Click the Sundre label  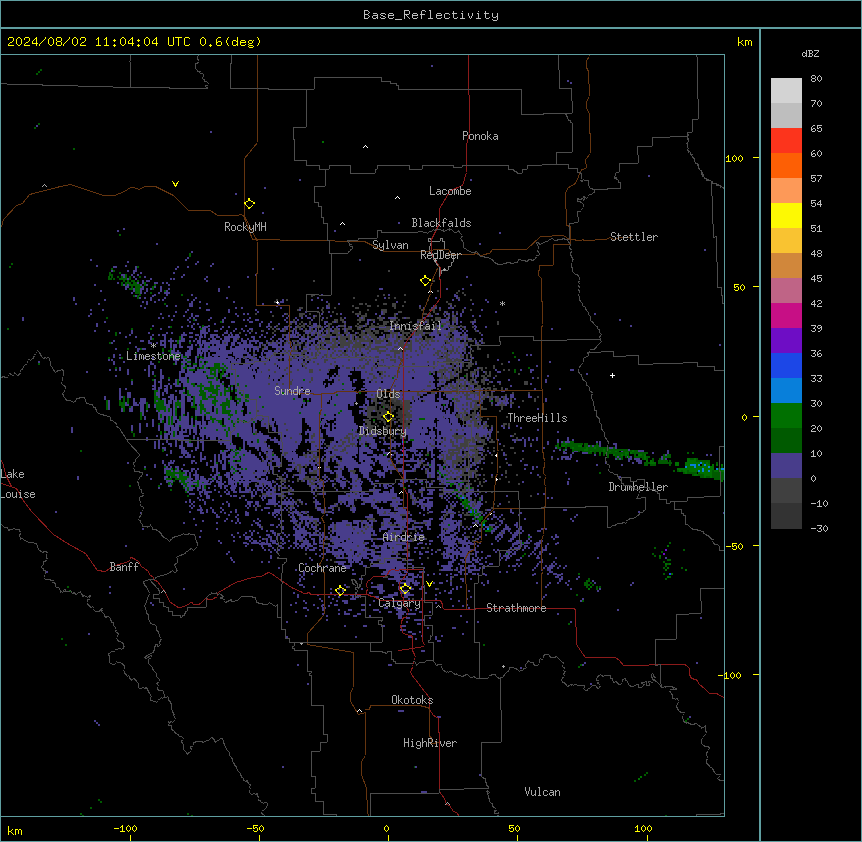point(292,391)
